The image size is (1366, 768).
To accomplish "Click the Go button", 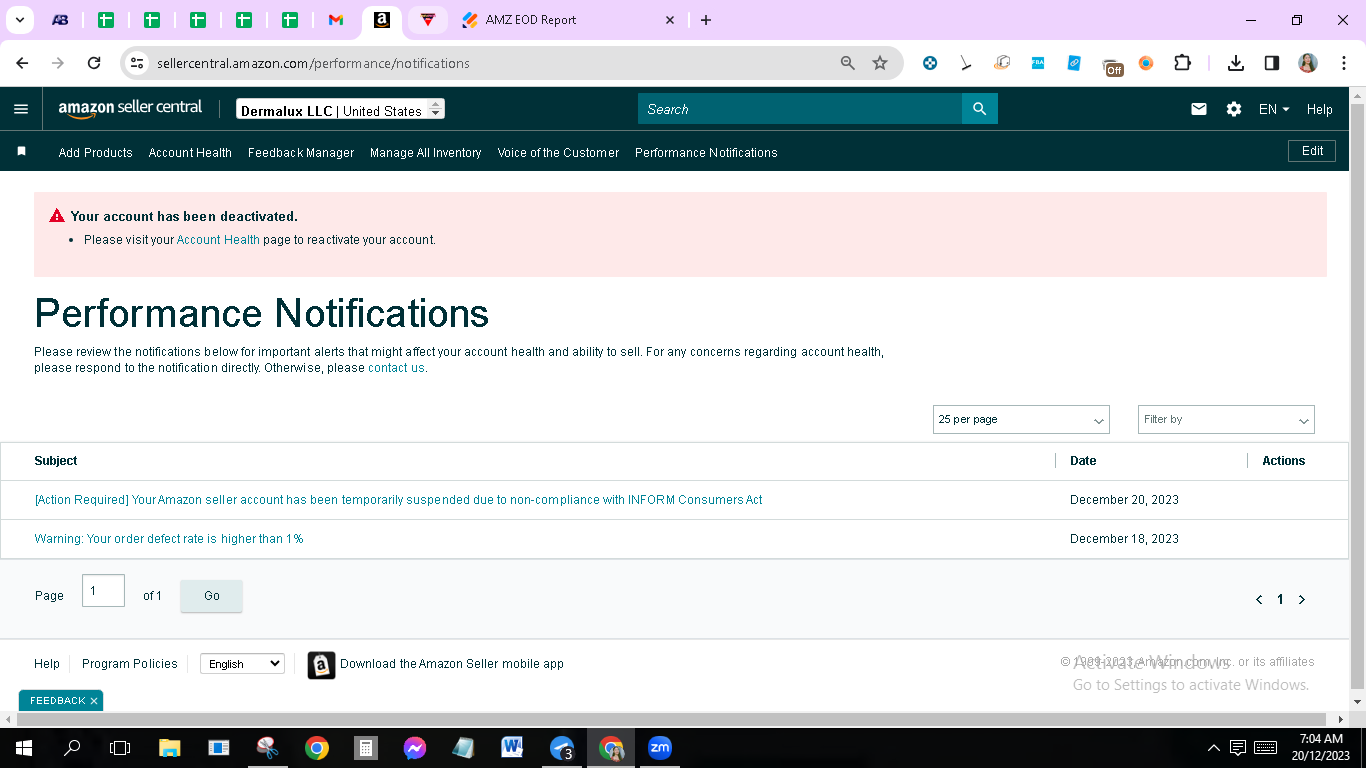I will coord(211,596).
